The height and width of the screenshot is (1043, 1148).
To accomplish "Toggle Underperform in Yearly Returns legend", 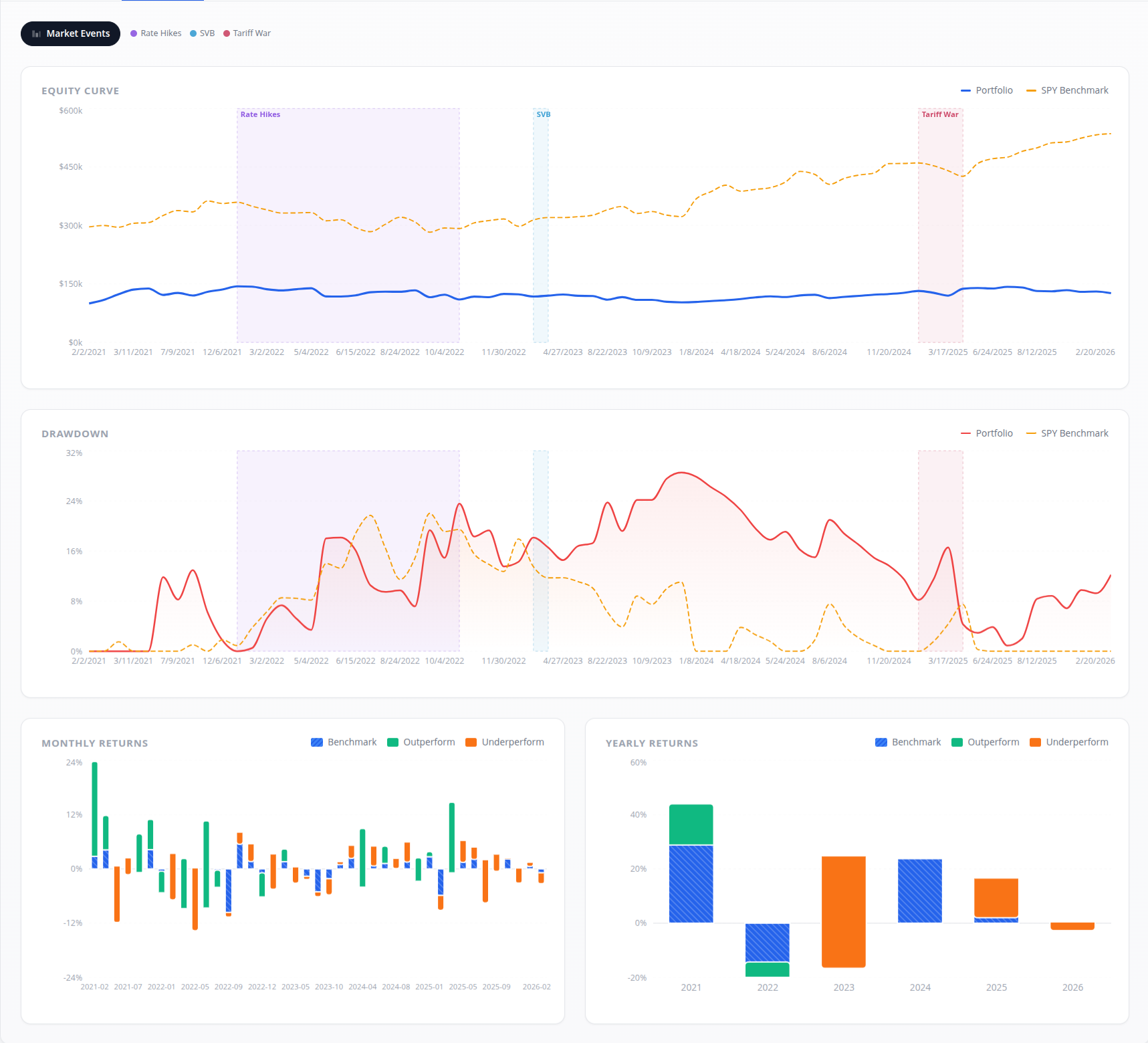I will tap(1069, 742).
